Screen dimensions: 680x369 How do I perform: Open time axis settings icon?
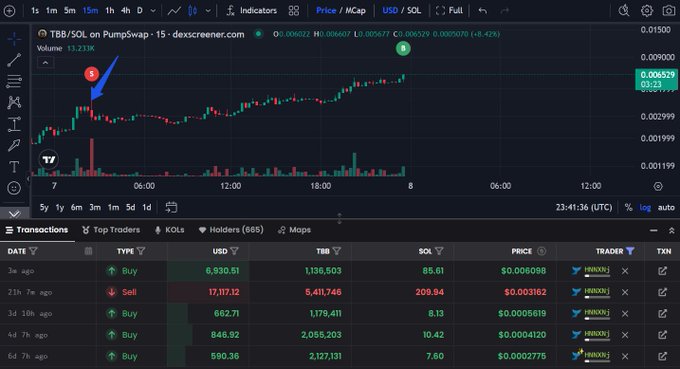tap(658, 186)
